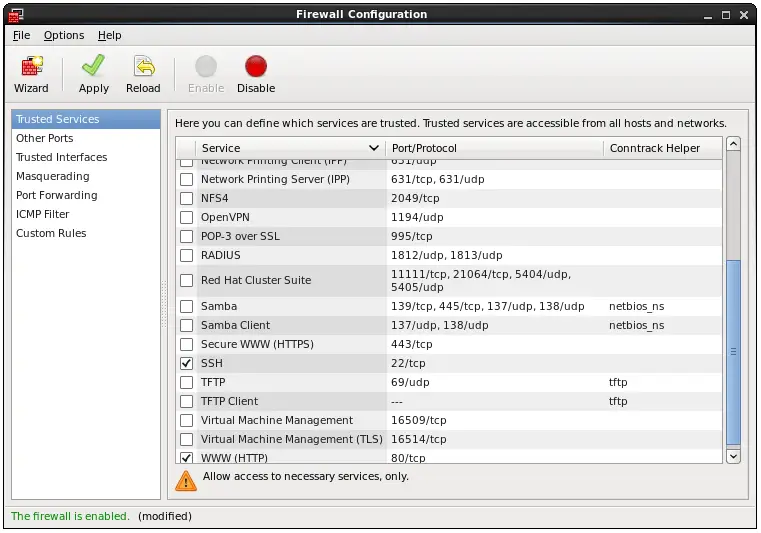Launch the firewall Wizard toolbar icon
761x533 pixels.
point(31,68)
